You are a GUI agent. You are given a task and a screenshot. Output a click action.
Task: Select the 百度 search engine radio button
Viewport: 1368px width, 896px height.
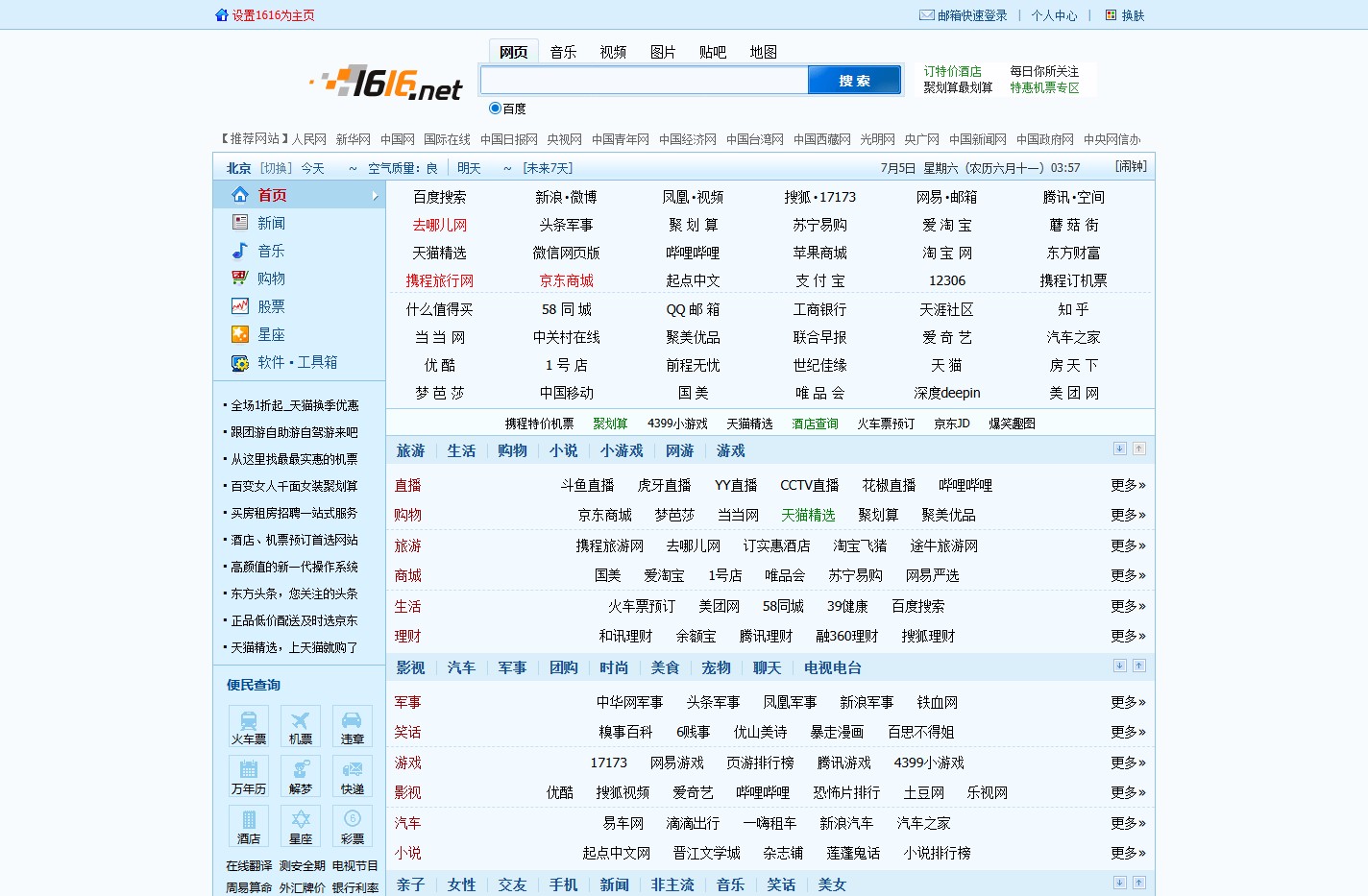[495, 109]
